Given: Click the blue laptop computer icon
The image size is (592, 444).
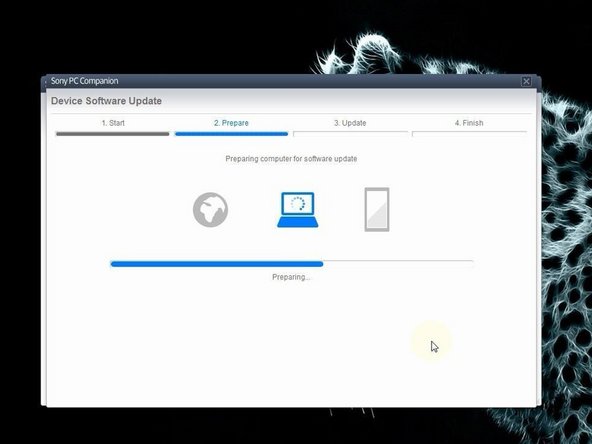Looking at the screenshot, I should [298, 210].
